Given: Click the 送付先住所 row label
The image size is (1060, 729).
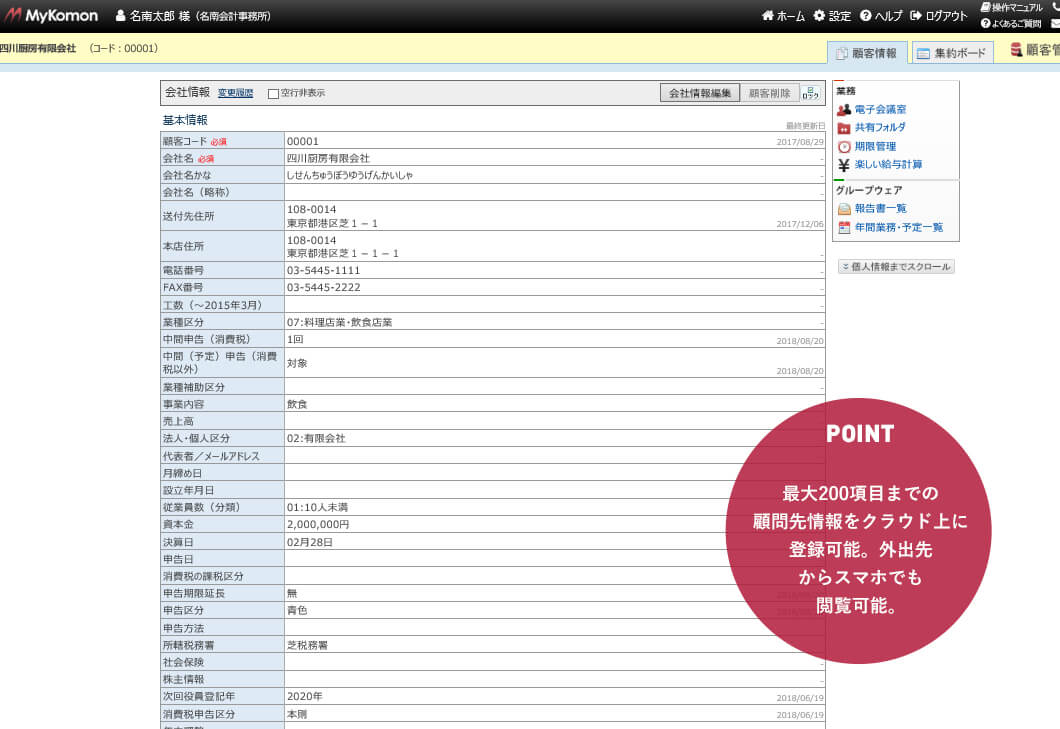Looking at the screenshot, I should [188, 216].
